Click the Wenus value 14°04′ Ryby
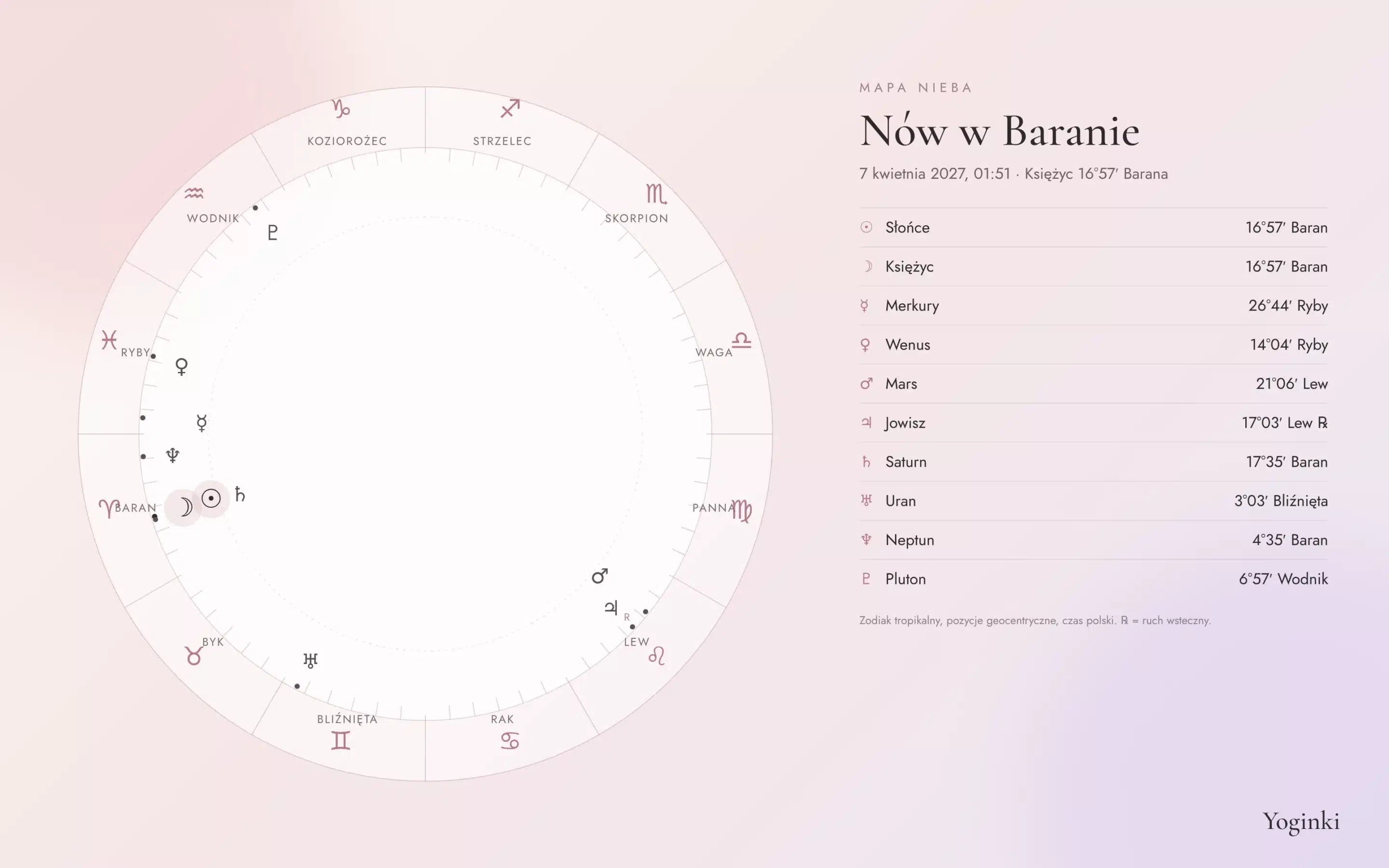The image size is (1389, 868). click(x=1289, y=344)
